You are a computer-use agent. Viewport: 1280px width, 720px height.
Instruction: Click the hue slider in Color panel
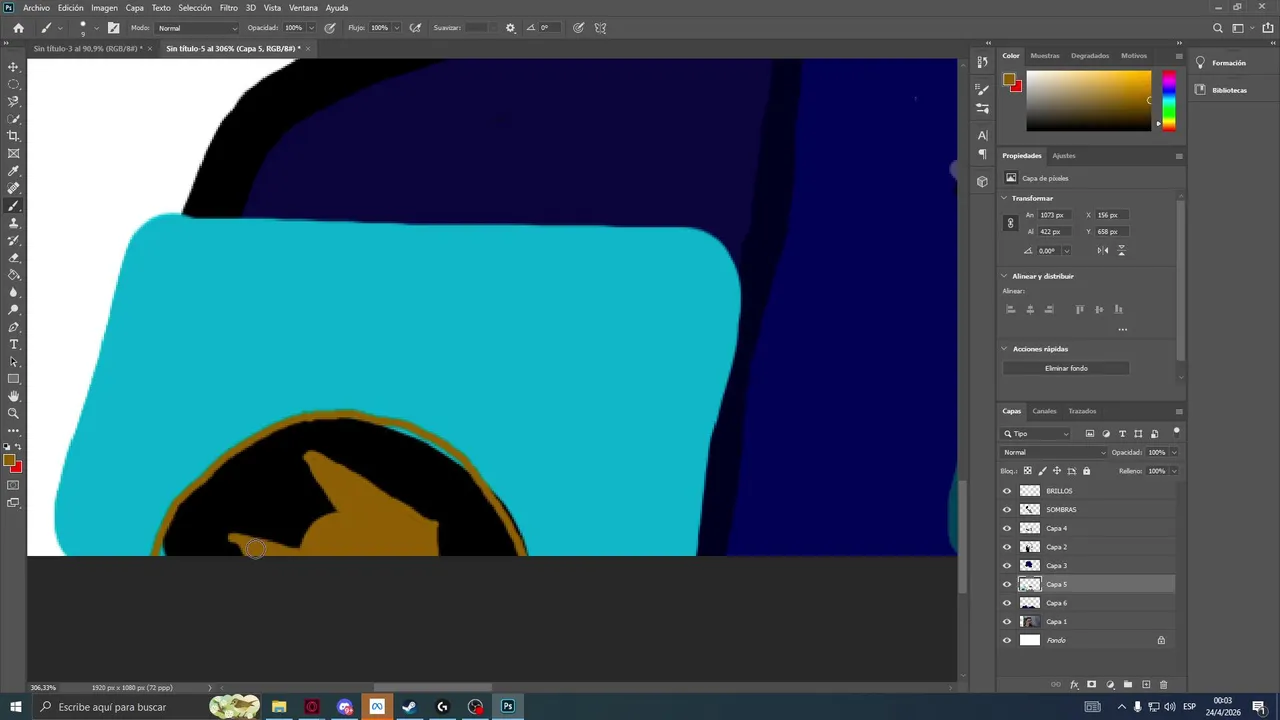(1168, 100)
